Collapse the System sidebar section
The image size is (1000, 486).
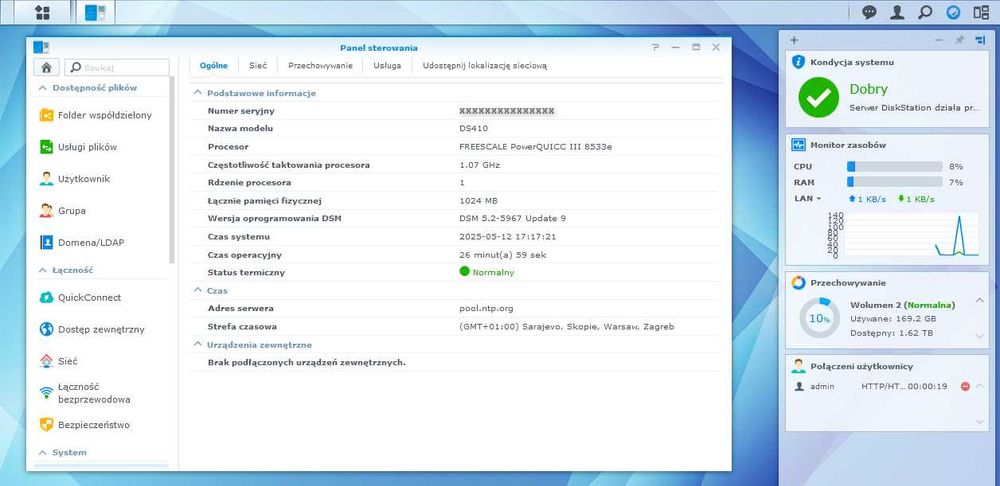[43, 453]
